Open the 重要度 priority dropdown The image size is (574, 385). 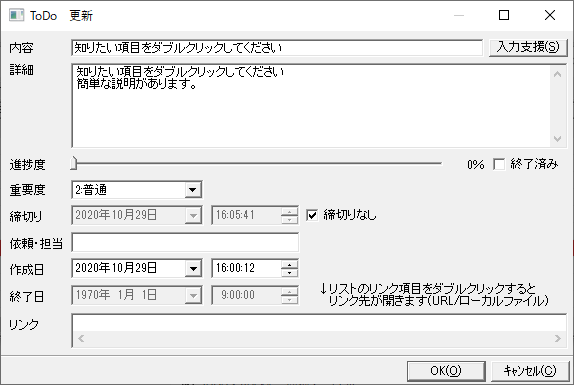(x=193, y=190)
